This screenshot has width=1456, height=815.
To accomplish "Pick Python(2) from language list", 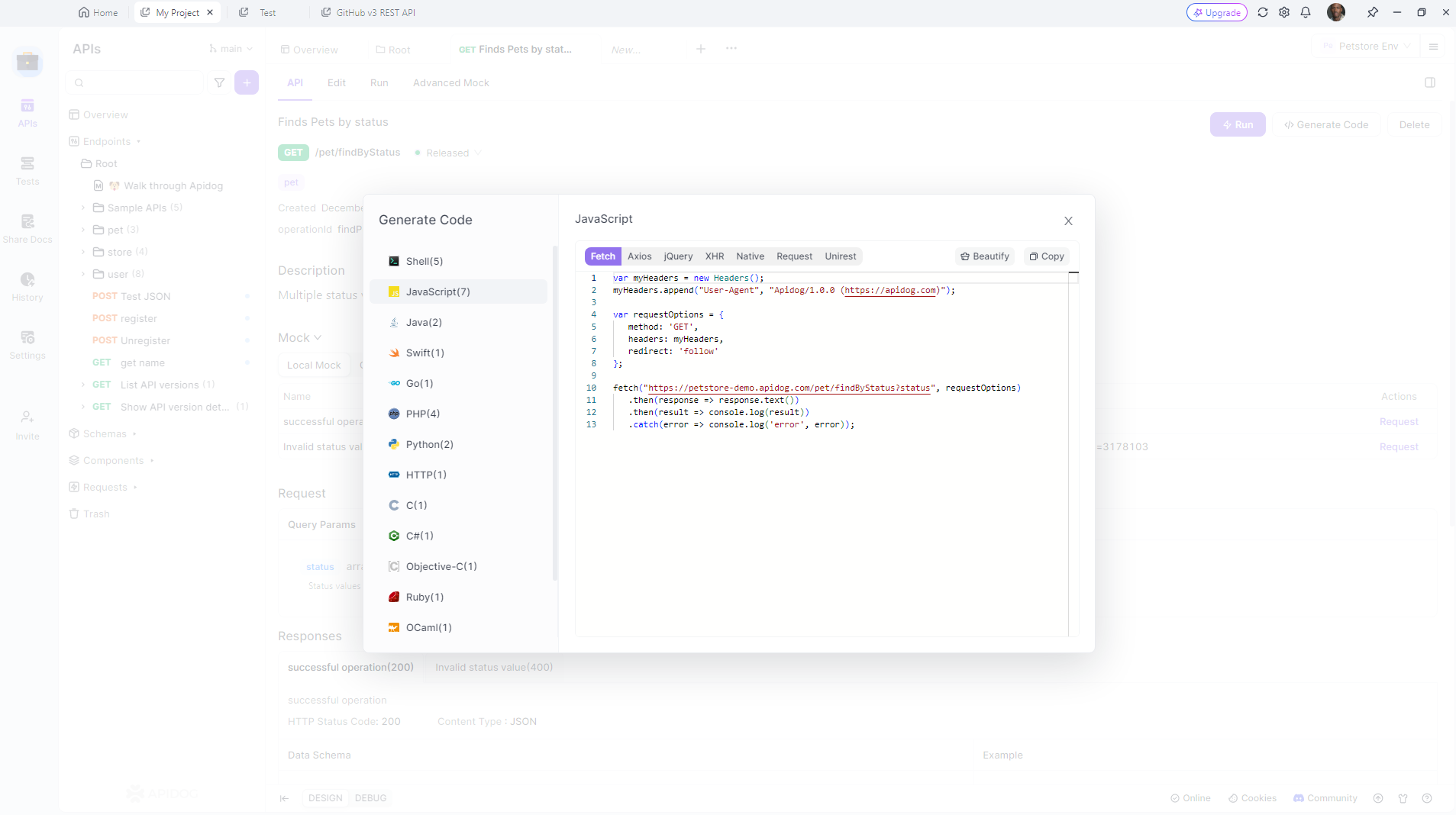I will coord(458,444).
